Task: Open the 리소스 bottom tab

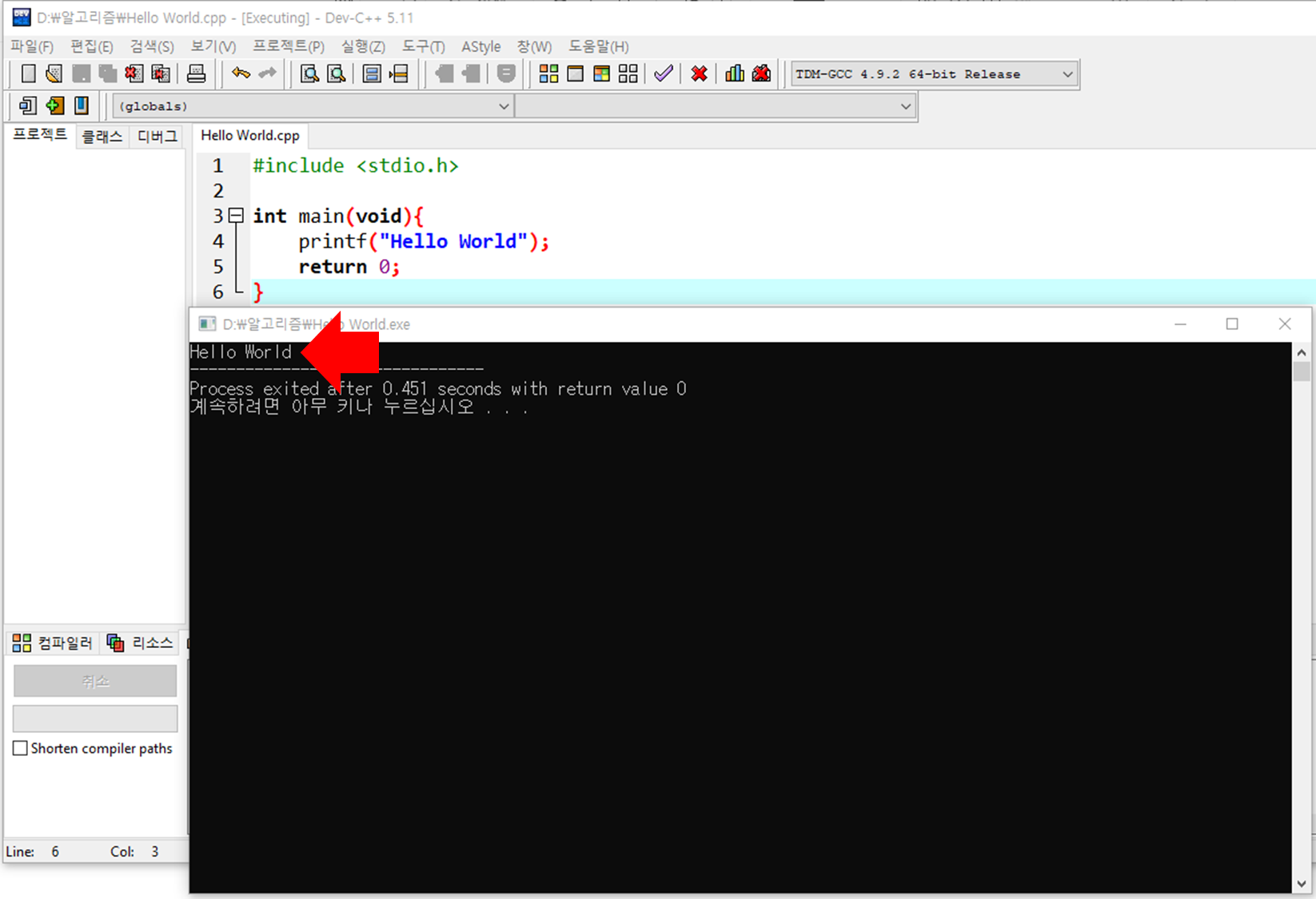Action: pyautogui.click(x=141, y=642)
